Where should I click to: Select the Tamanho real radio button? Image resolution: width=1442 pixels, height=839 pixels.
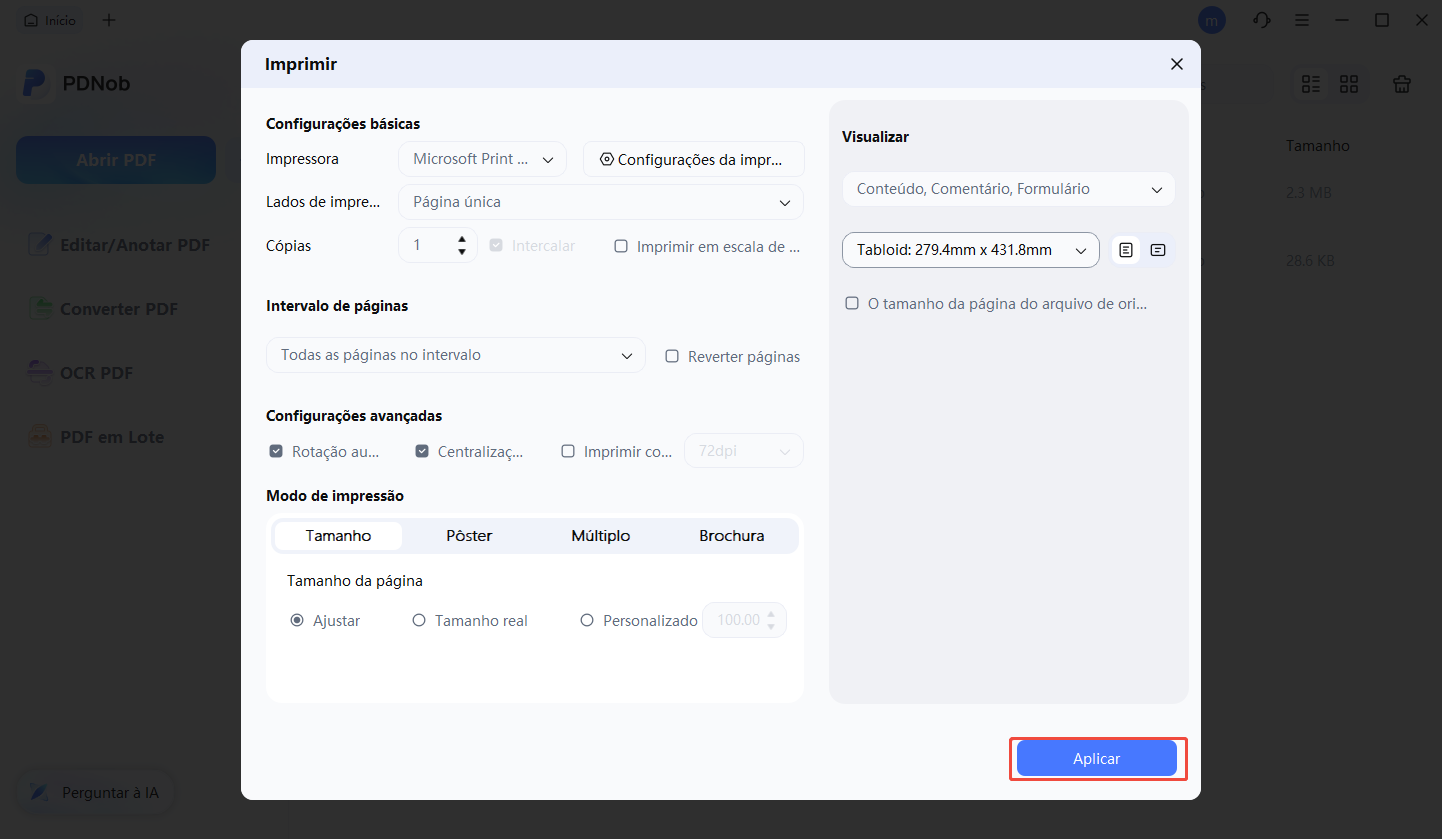pyautogui.click(x=419, y=620)
